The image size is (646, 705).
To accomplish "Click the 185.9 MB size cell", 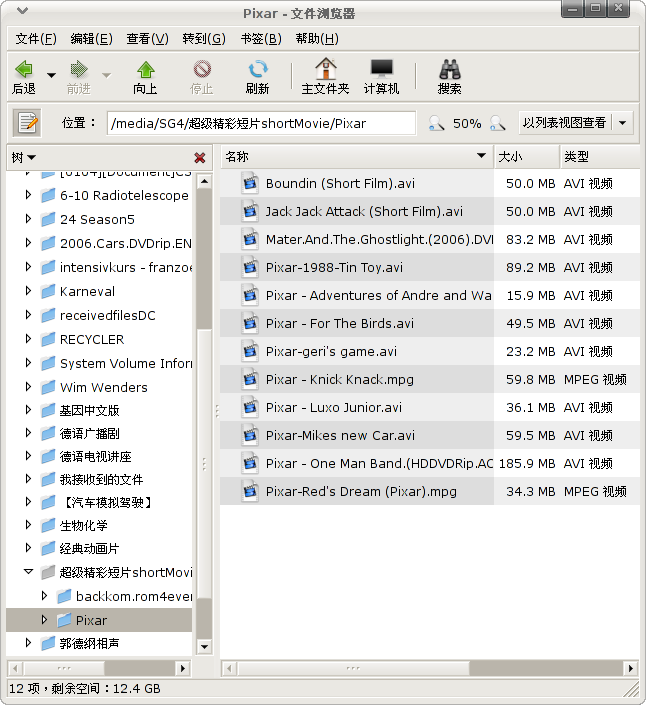I will pyautogui.click(x=527, y=463).
